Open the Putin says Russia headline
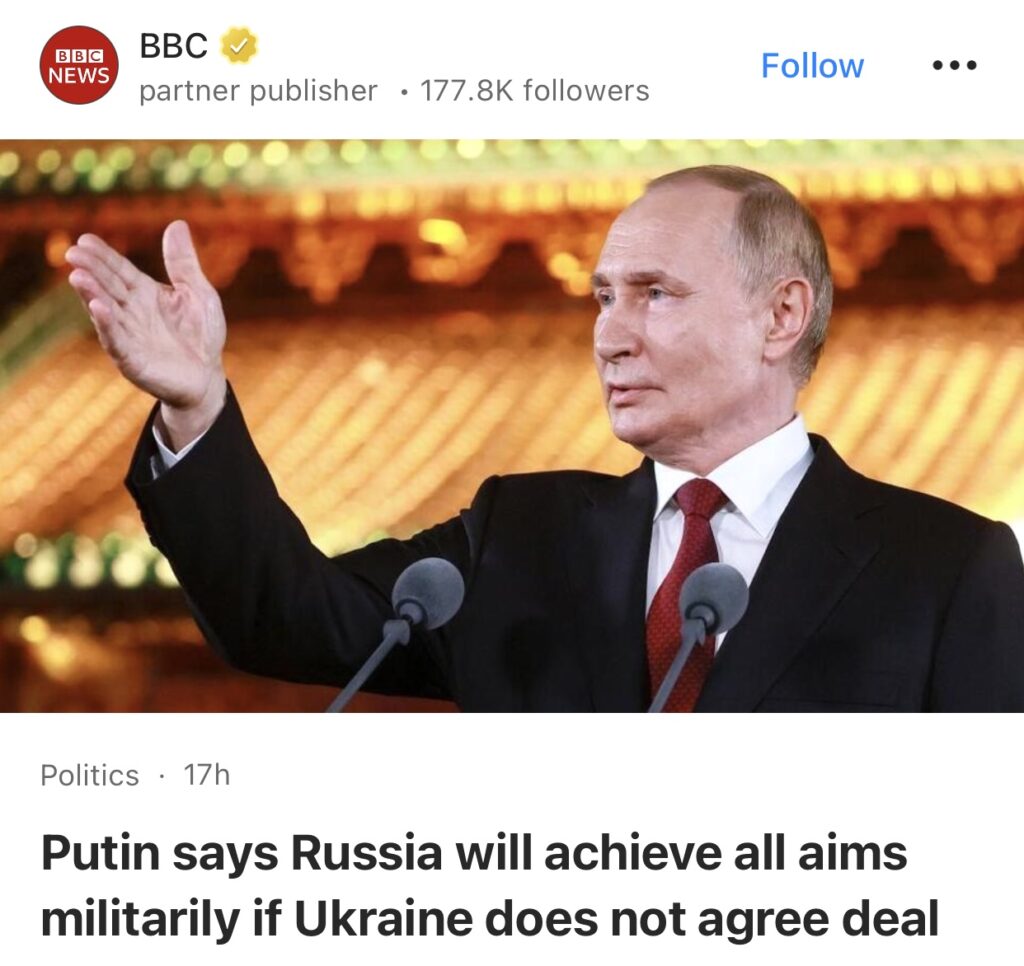1024x966 pixels. [490, 886]
